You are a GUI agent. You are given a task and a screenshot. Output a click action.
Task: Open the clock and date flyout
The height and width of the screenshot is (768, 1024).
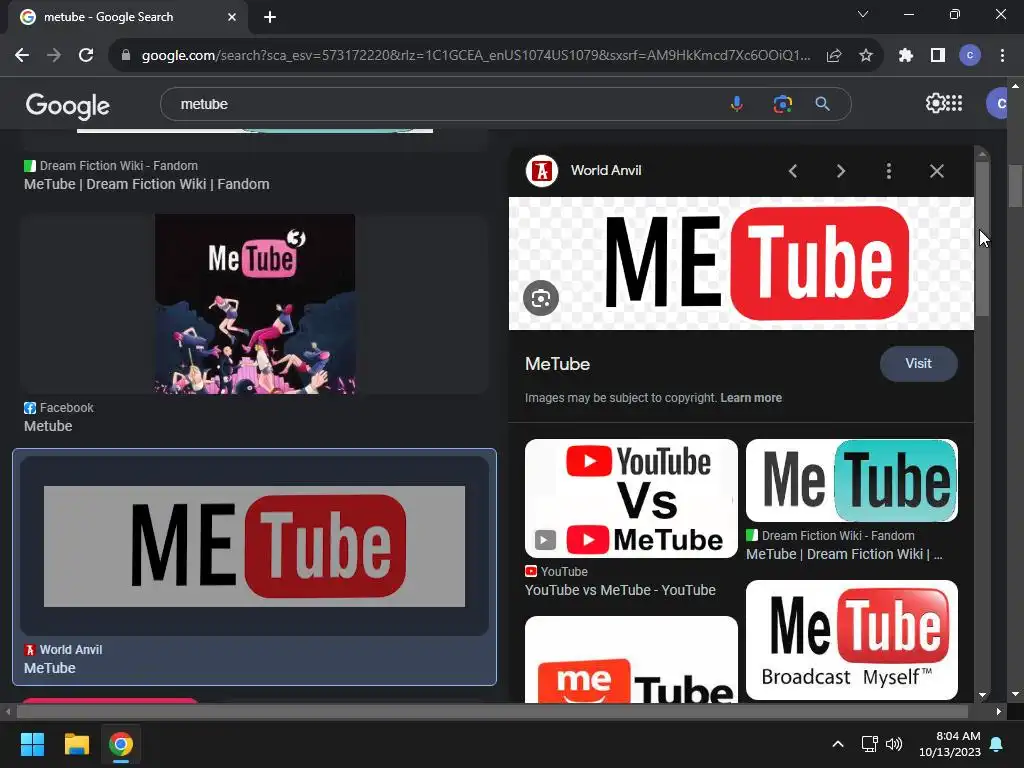pyautogui.click(x=950, y=744)
